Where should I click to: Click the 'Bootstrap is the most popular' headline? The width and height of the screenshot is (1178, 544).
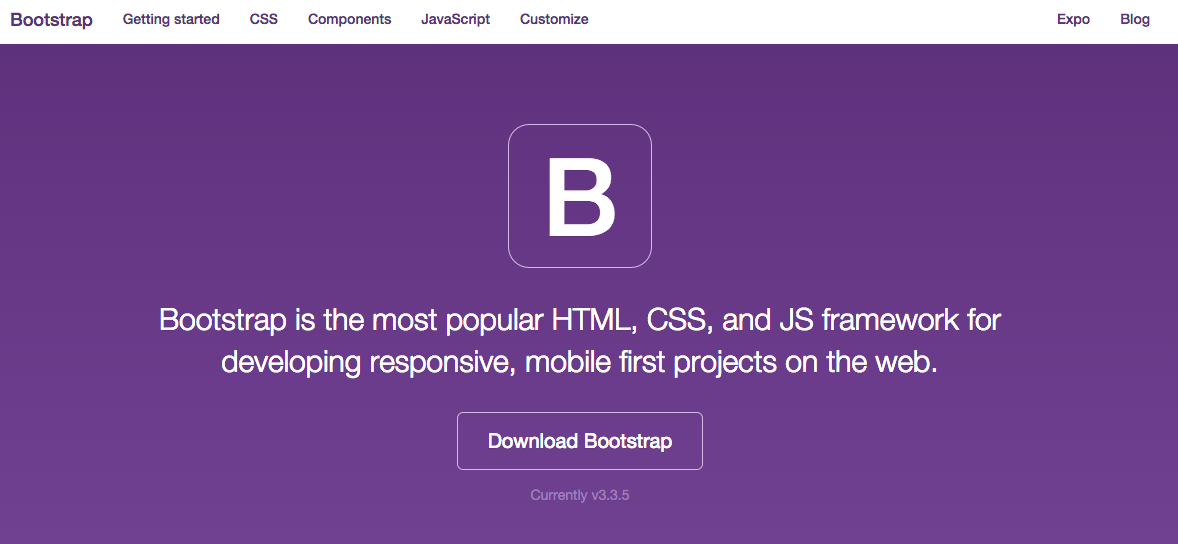tap(580, 341)
